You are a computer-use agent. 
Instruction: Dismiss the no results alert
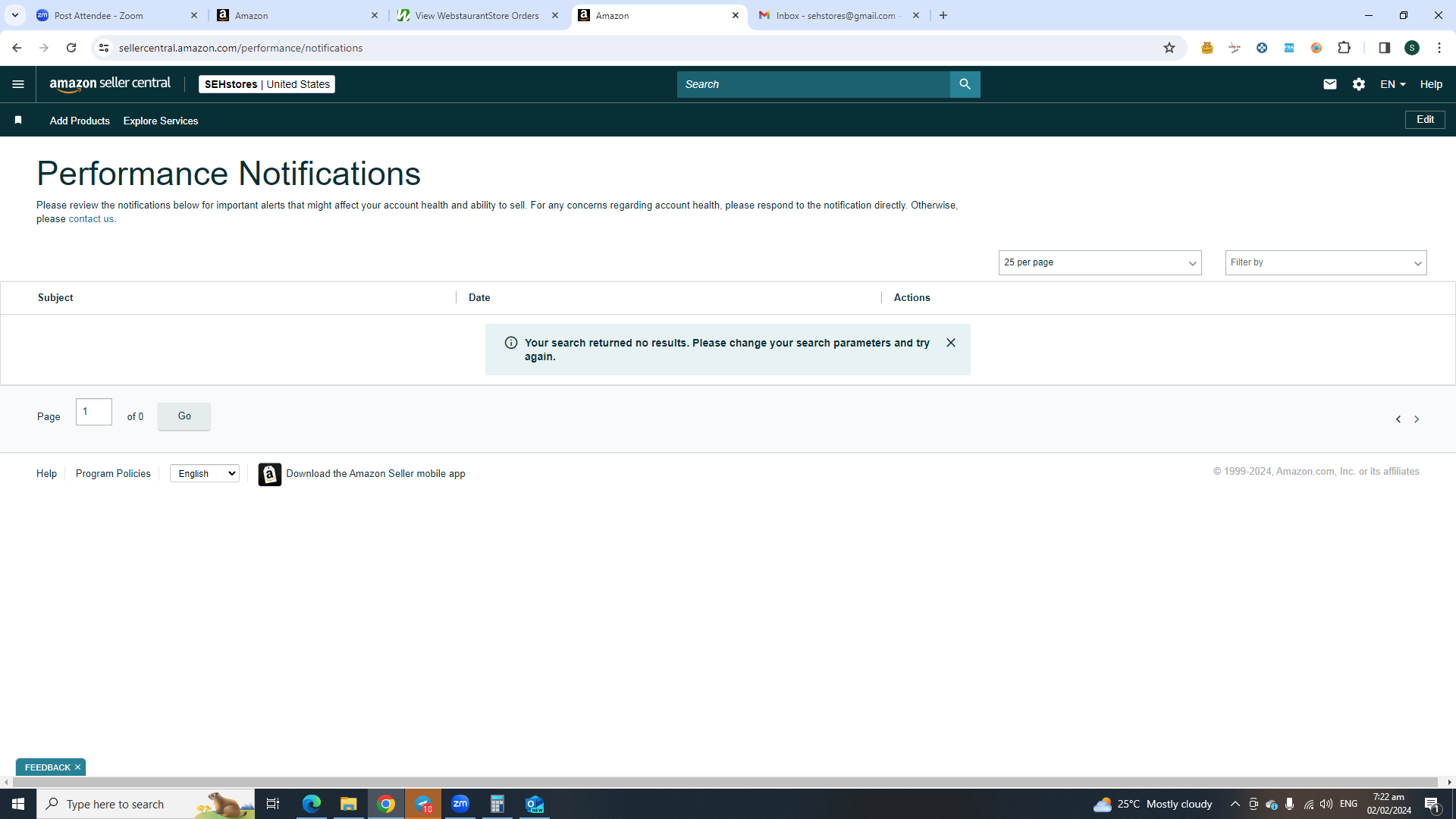tap(951, 343)
